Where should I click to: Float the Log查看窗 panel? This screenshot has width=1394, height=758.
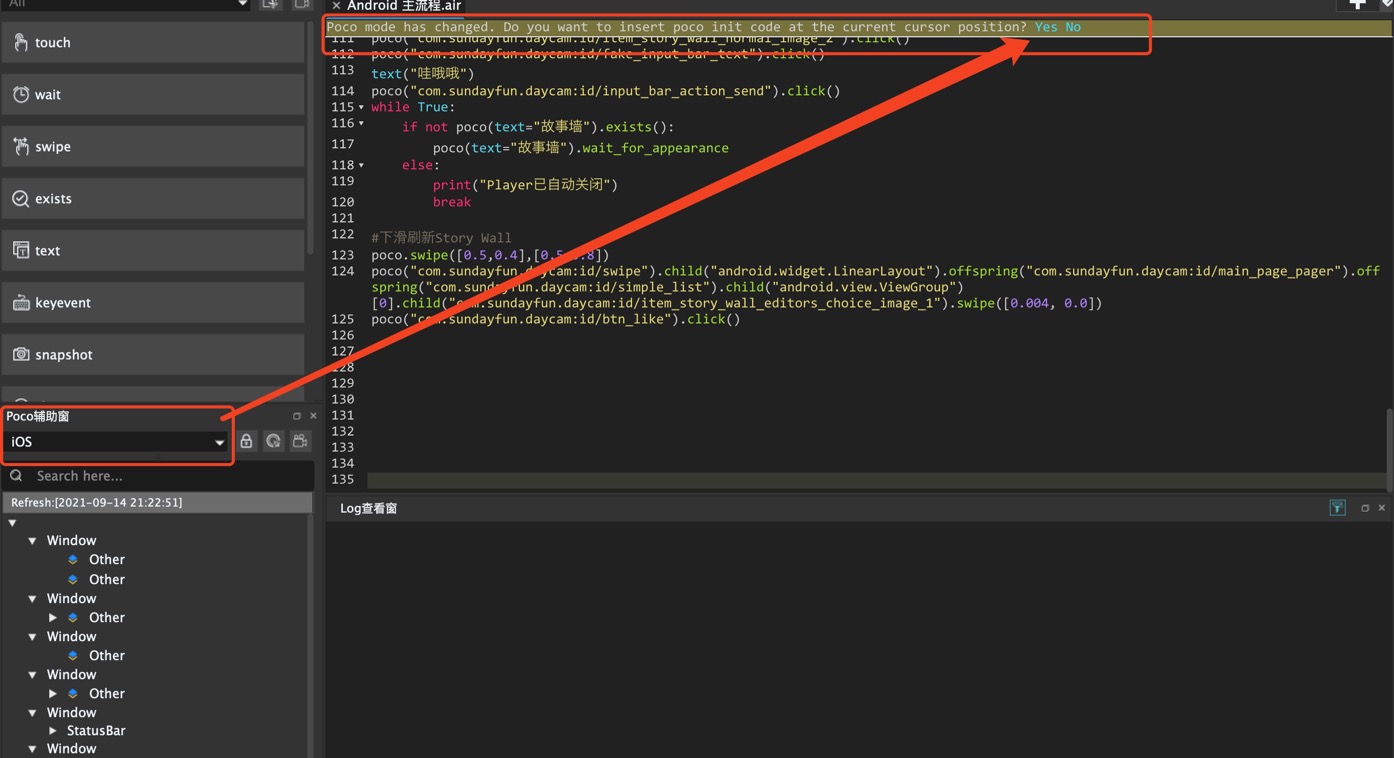(1365, 508)
